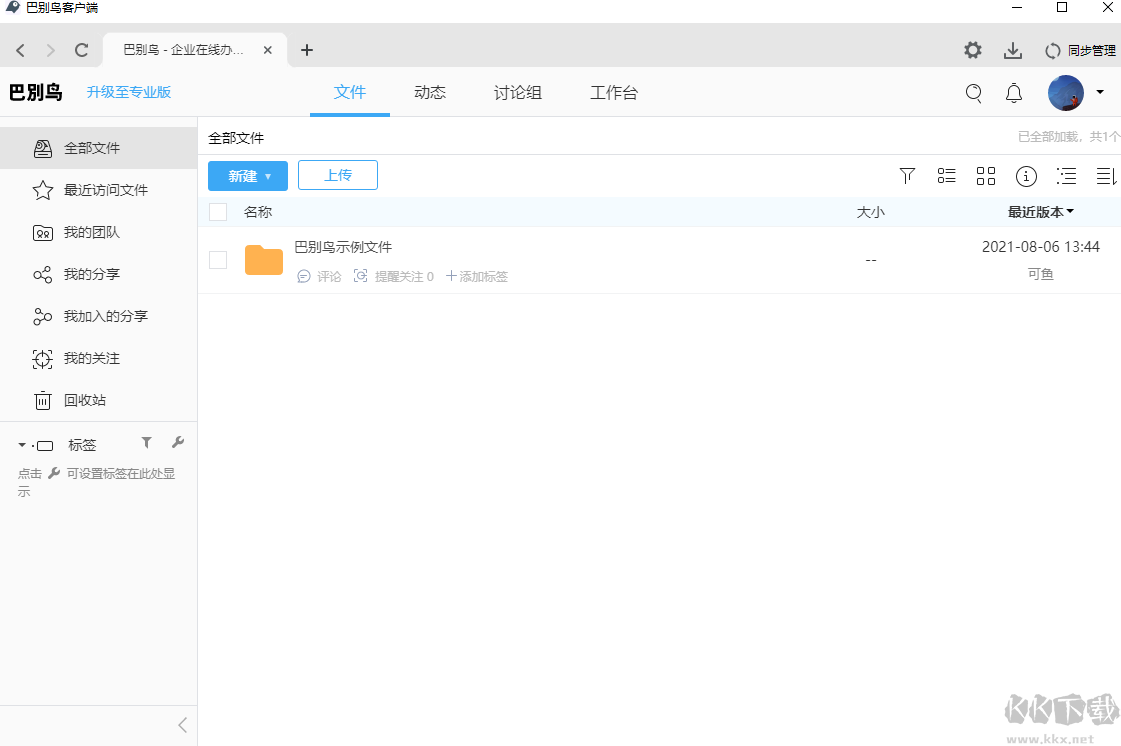Screen dimensions: 1121x746
Task: Open the file info panel icon
Action: pos(1026,176)
